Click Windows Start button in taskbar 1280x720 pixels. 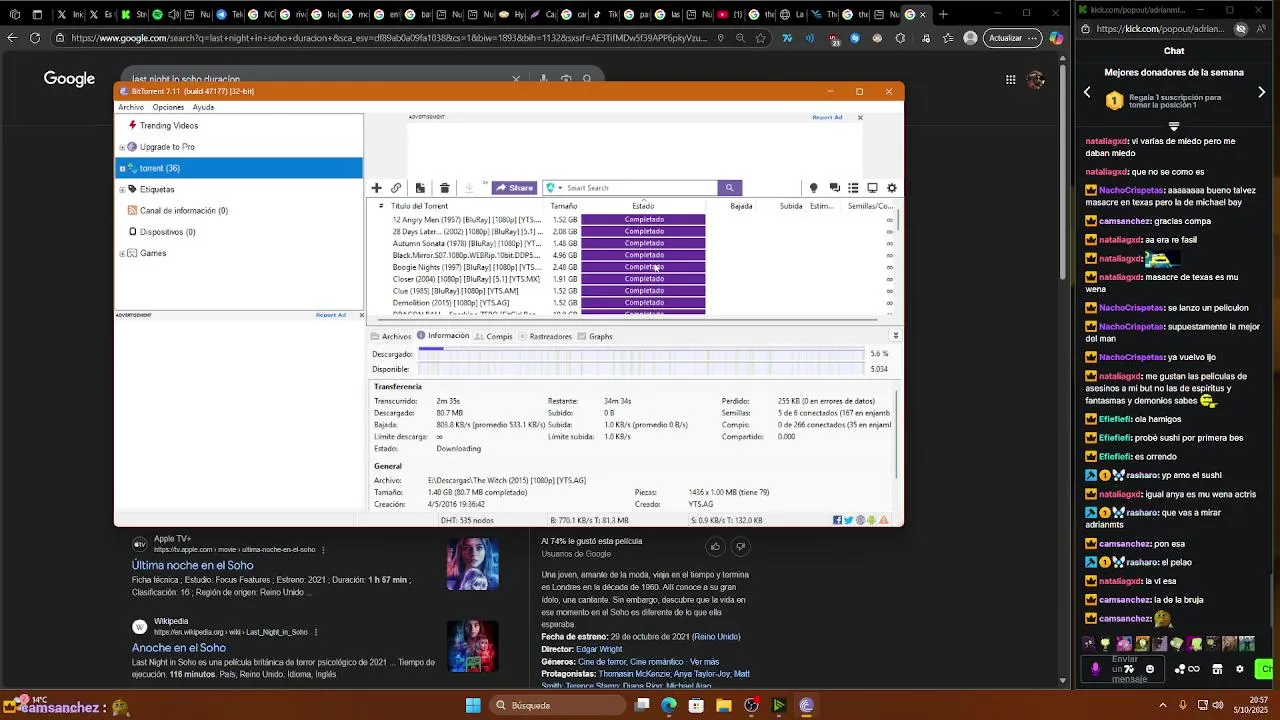click(x=473, y=705)
